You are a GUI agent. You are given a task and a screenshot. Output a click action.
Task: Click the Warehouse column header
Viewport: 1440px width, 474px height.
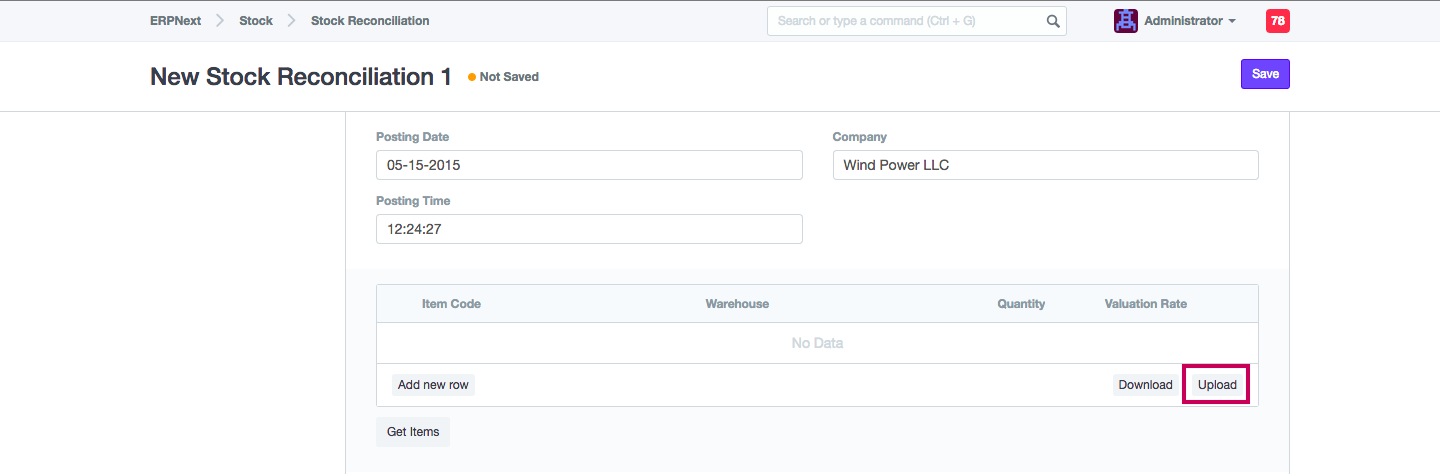pos(737,304)
